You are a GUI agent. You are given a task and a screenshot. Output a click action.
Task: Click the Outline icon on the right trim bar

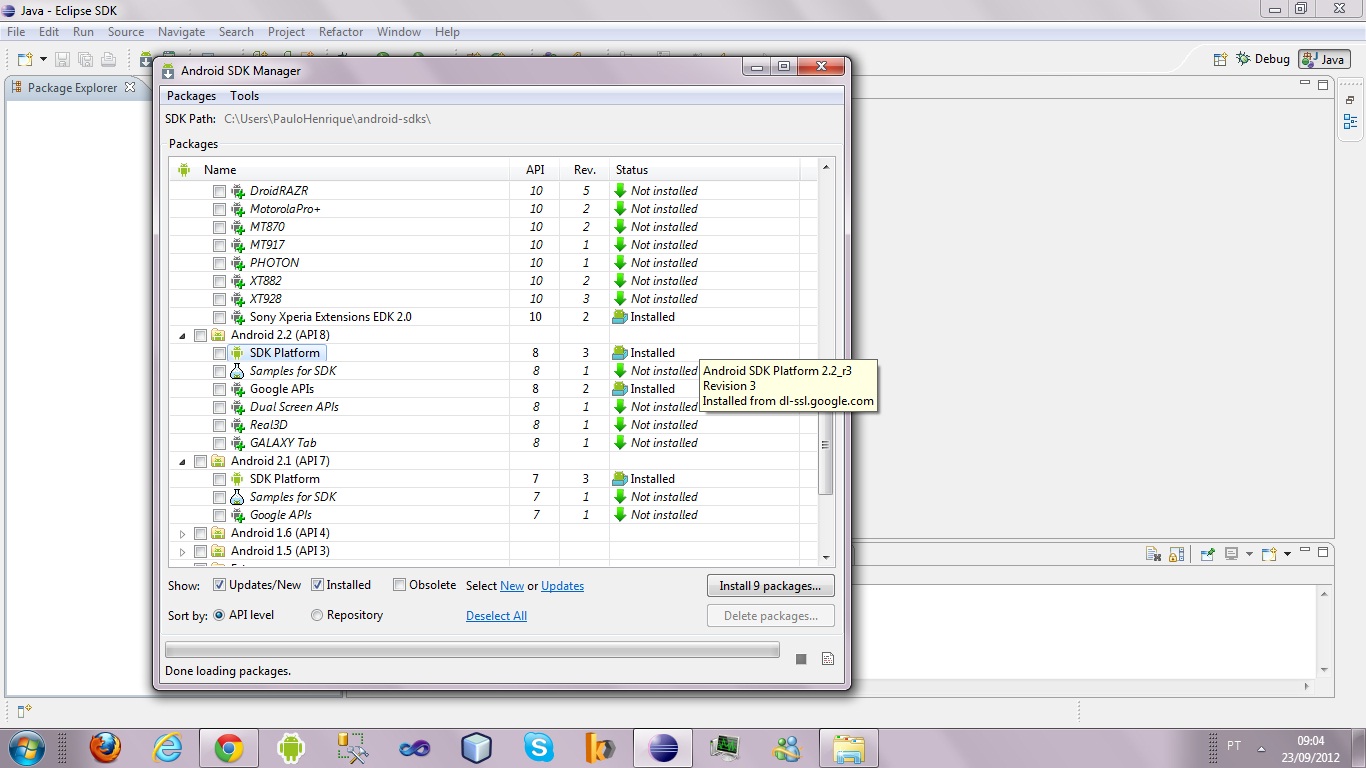(x=1351, y=122)
